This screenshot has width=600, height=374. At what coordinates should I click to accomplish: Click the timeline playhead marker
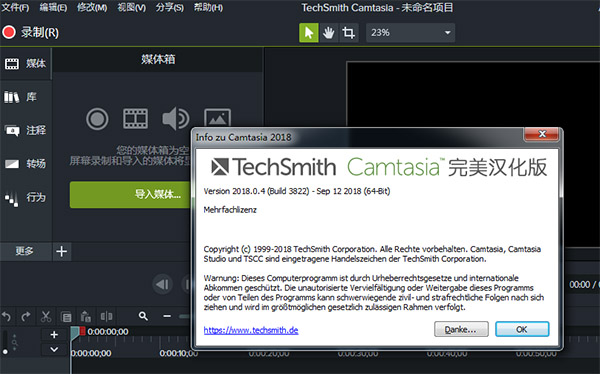pos(75,333)
